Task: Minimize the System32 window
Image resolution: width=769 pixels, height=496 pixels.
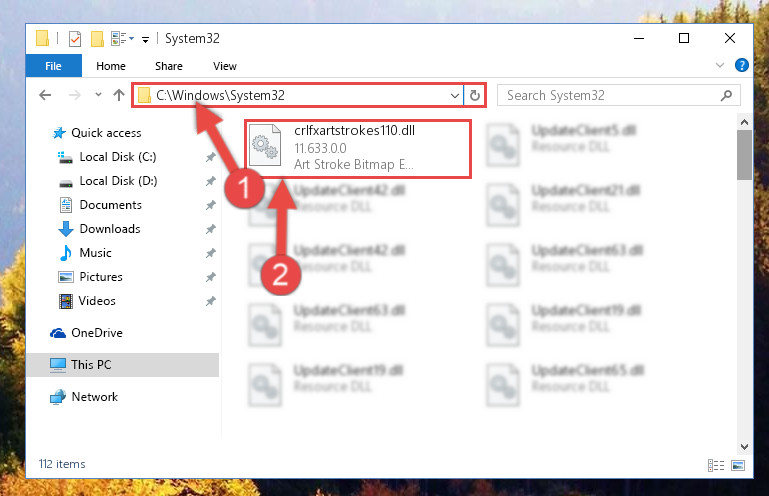Action: pos(639,38)
